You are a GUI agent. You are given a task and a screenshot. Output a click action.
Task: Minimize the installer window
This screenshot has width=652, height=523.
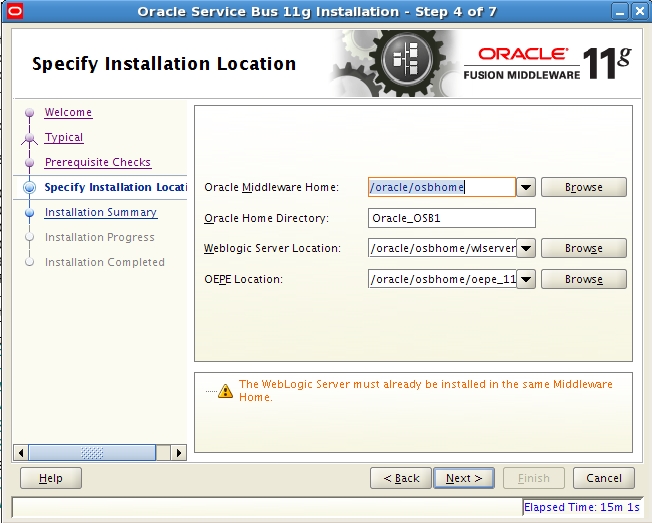point(620,11)
